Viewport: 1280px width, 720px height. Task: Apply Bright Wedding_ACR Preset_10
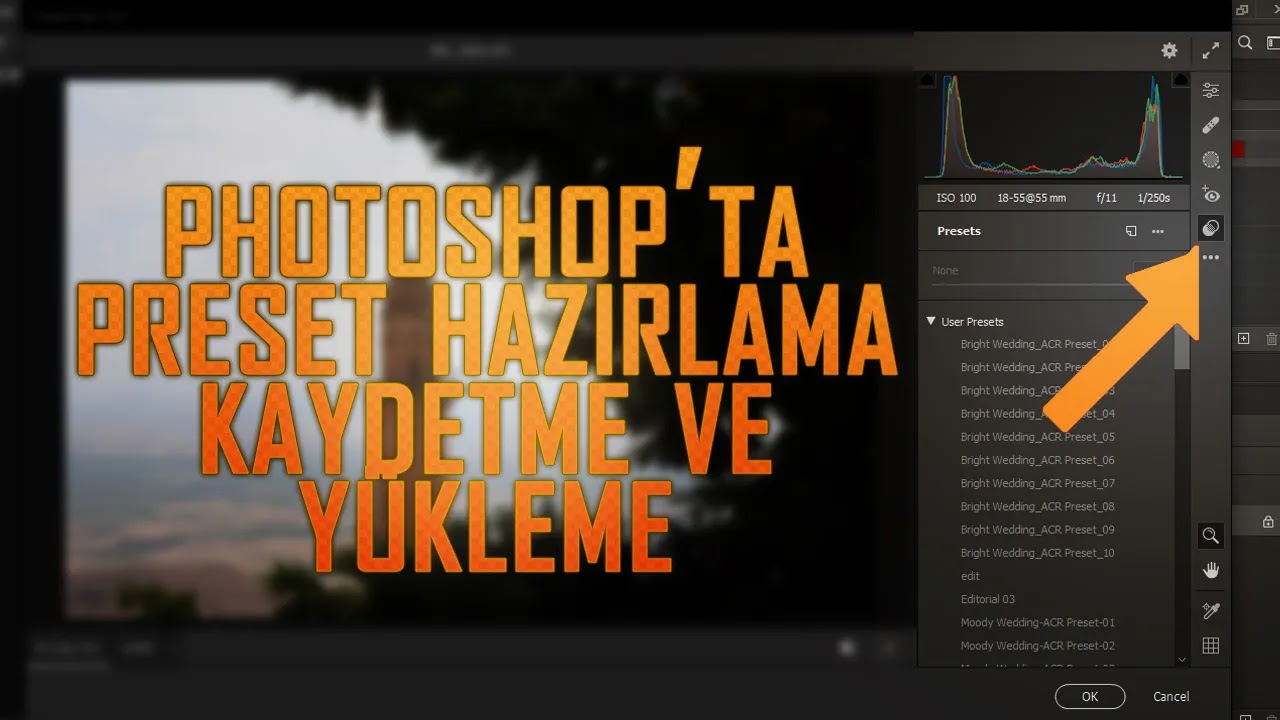(x=1038, y=553)
